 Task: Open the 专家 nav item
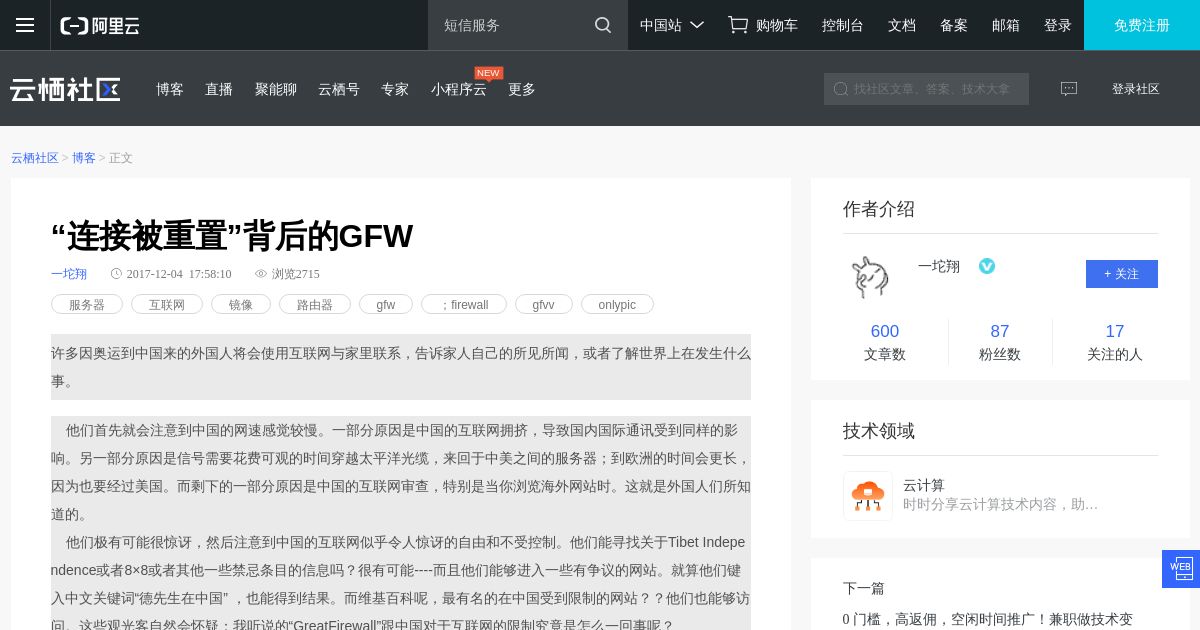(395, 89)
